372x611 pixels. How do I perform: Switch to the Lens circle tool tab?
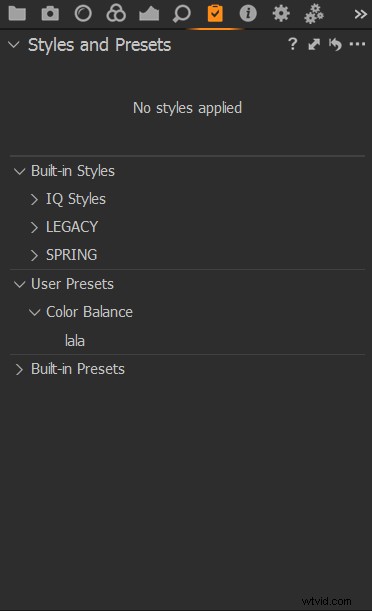83,14
